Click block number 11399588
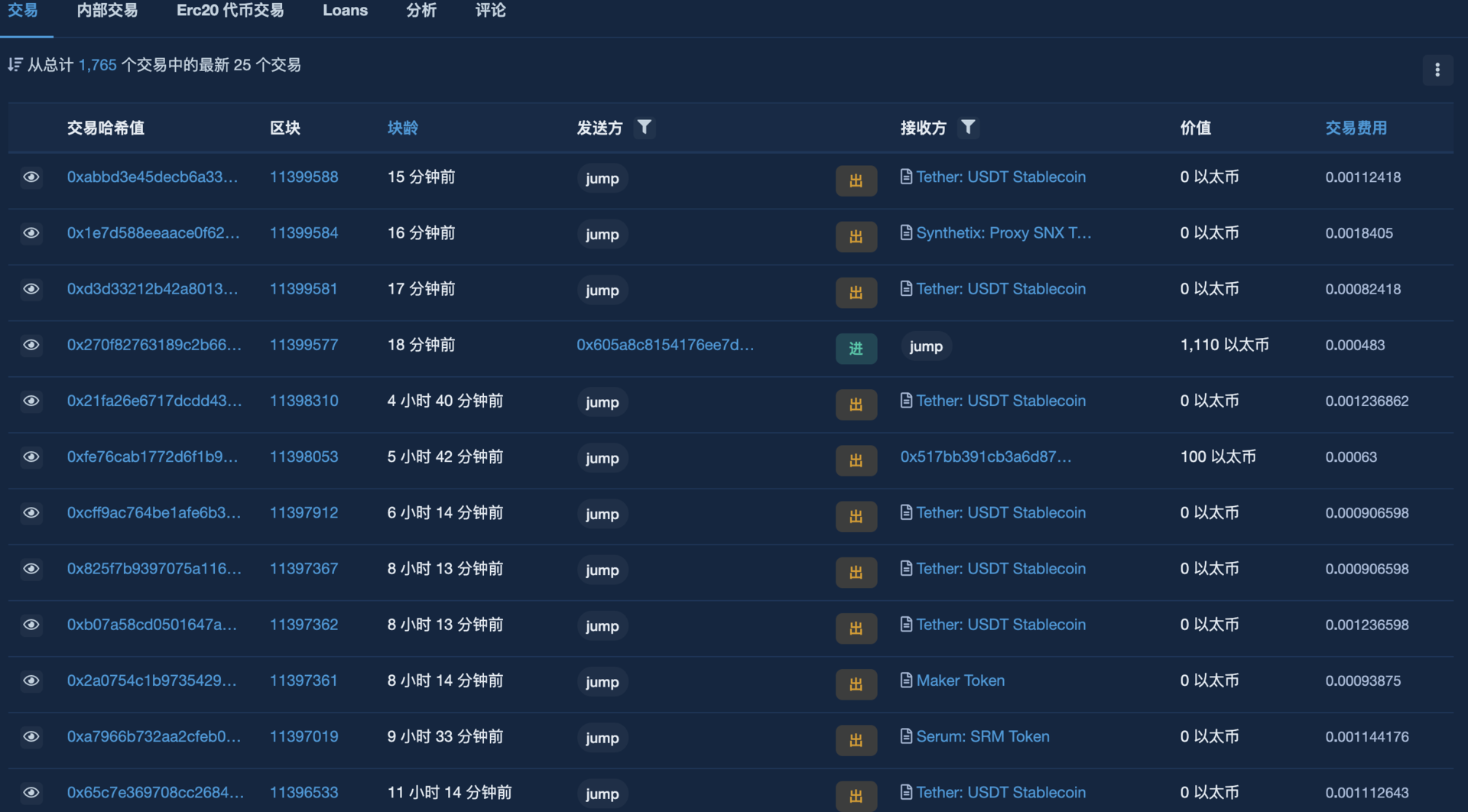This screenshot has height=812, width=1468. pos(304,177)
